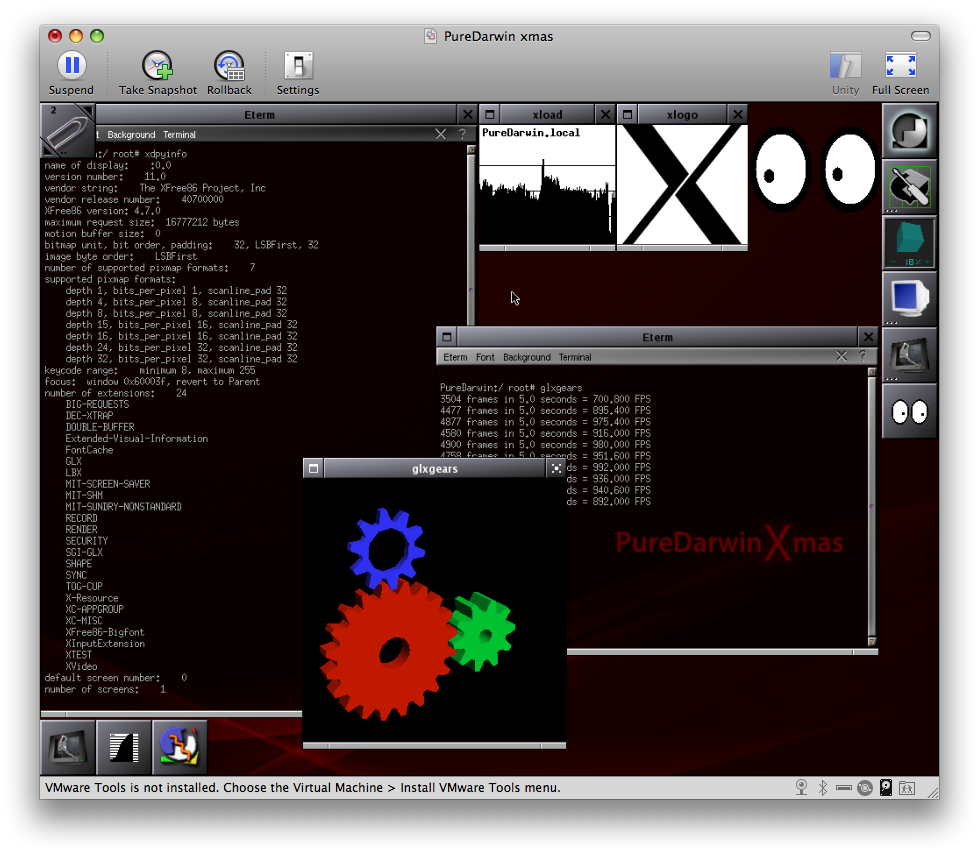
Task: Enter Full Screen mode
Action: pos(900,67)
